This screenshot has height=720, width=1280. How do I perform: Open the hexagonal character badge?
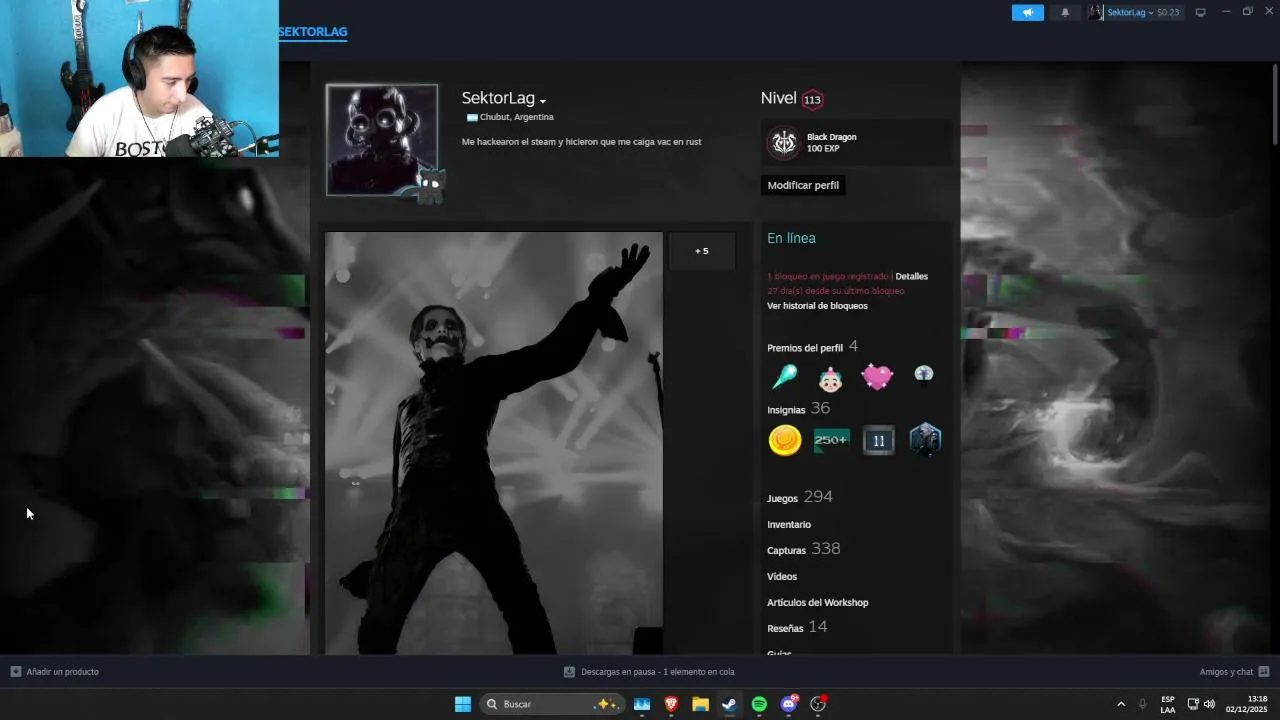point(925,440)
